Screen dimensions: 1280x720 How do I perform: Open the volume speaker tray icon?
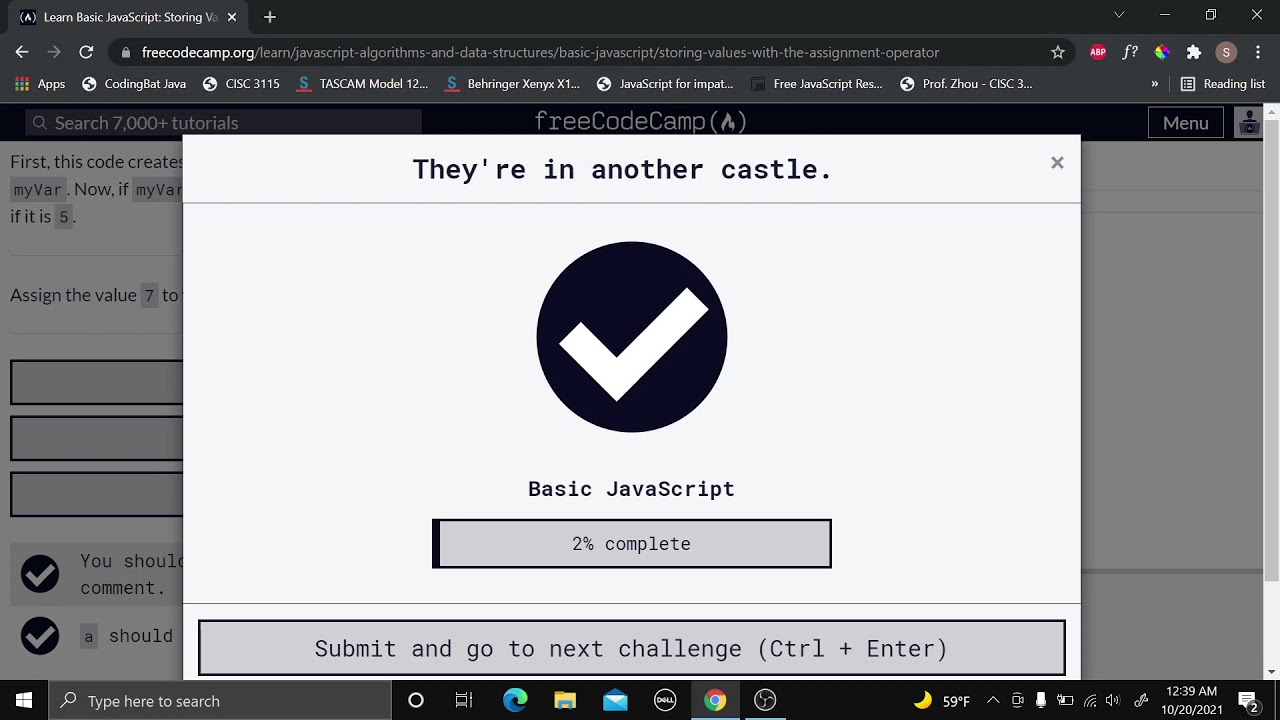pos(1113,700)
